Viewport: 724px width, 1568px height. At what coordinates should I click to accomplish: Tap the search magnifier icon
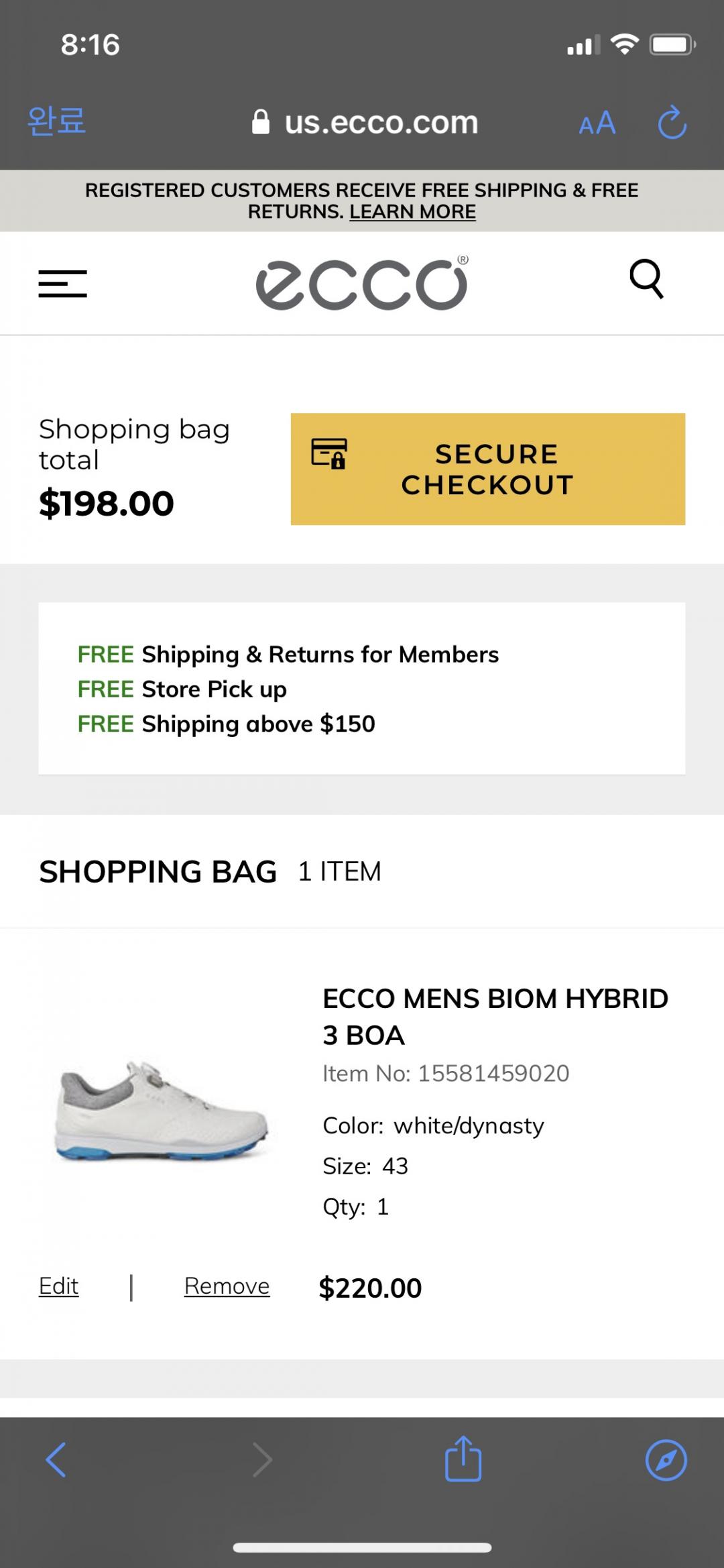click(647, 278)
